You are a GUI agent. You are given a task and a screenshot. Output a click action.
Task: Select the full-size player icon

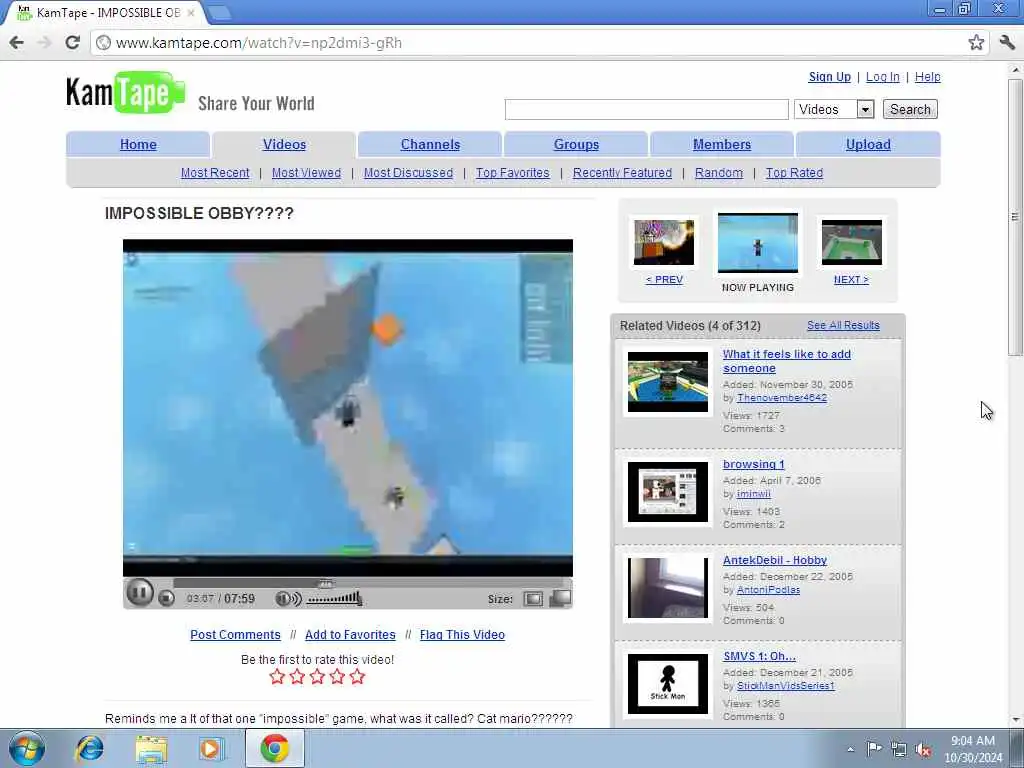(x=560, y=598)
